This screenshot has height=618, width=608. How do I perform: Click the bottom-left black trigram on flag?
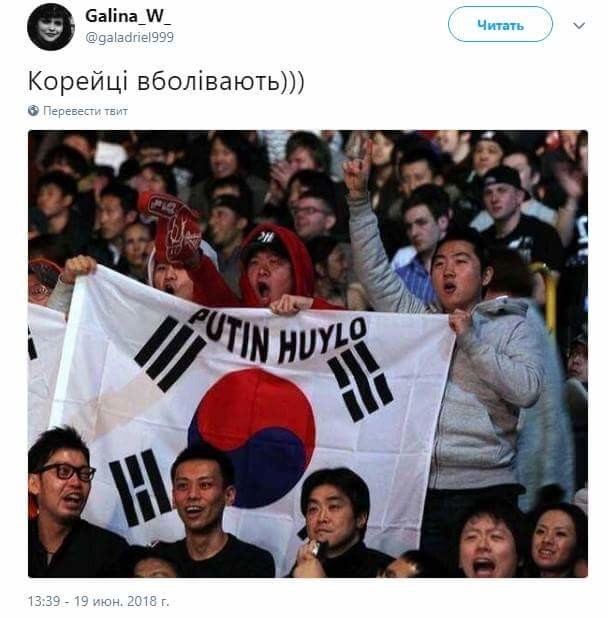(139, 488)
